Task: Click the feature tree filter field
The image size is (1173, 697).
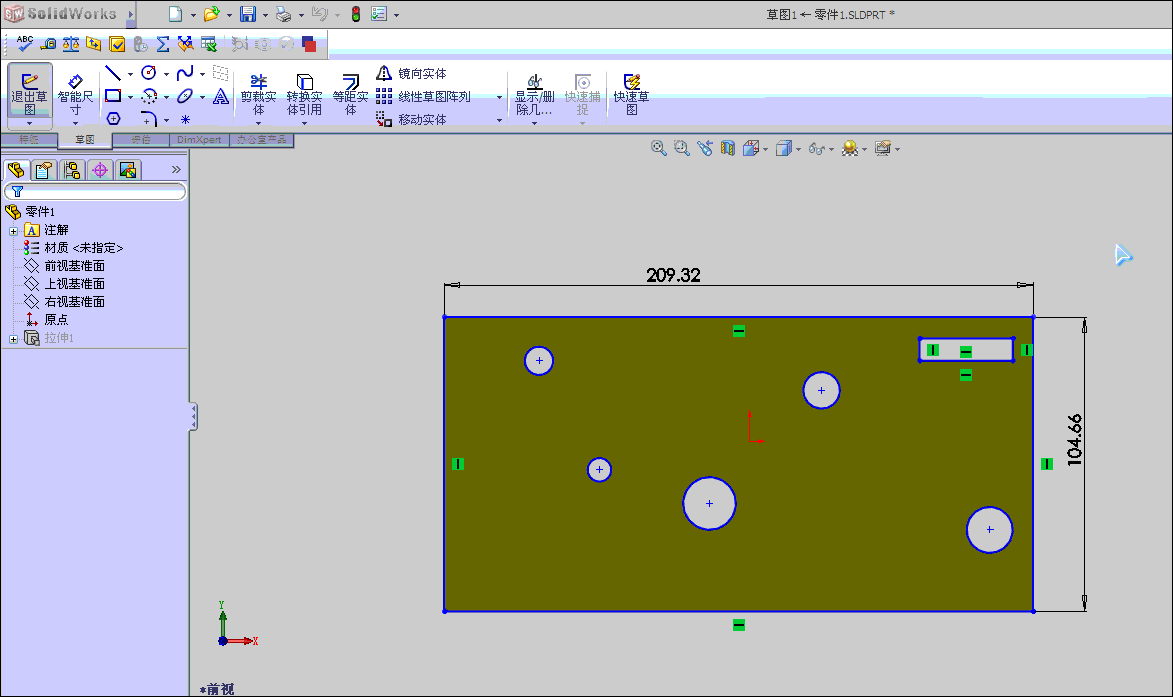Action: (x=95, y=192)
